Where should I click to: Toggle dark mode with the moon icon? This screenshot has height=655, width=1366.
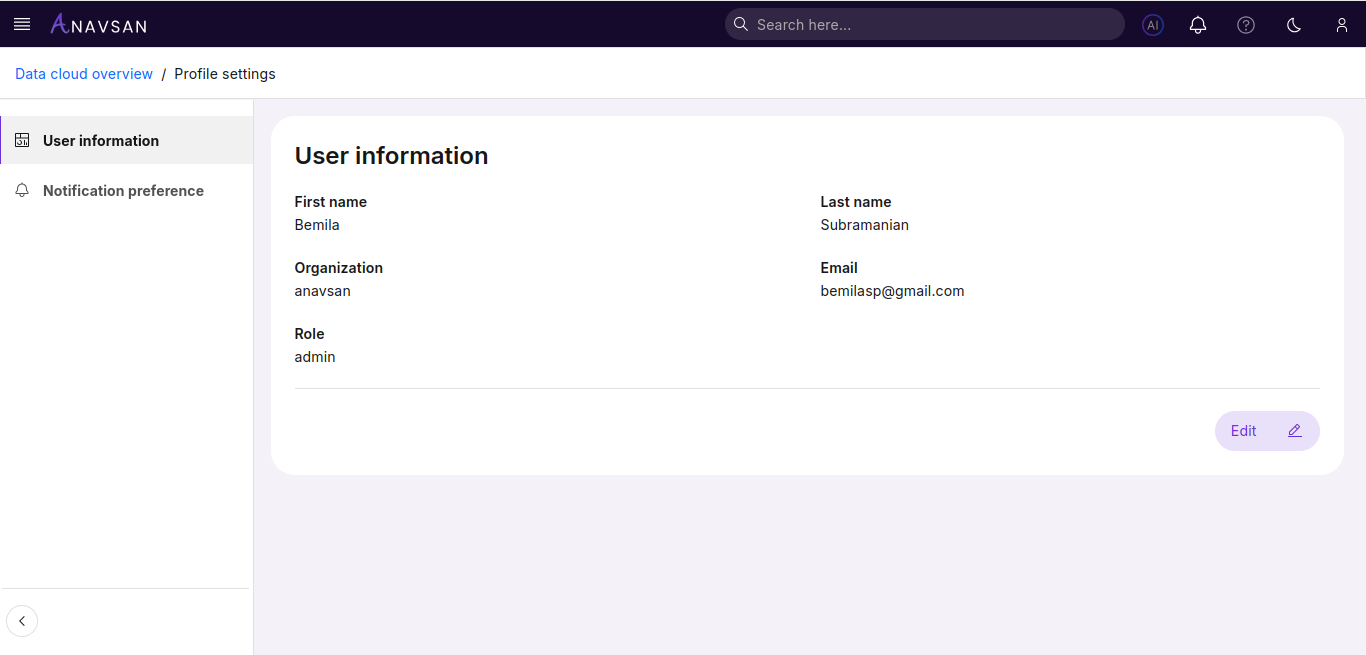pos(1293,24)
